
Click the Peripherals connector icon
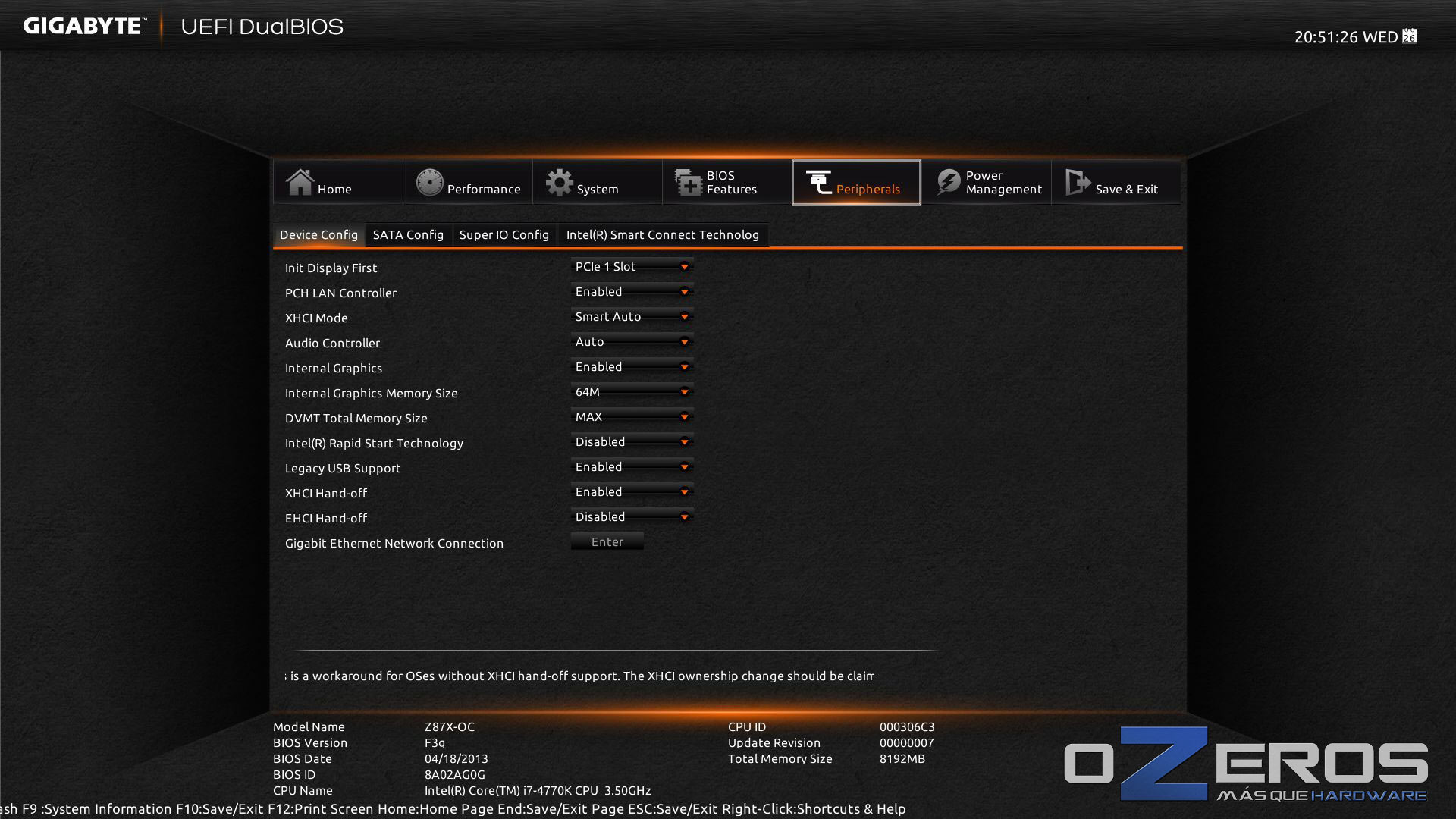819,182
